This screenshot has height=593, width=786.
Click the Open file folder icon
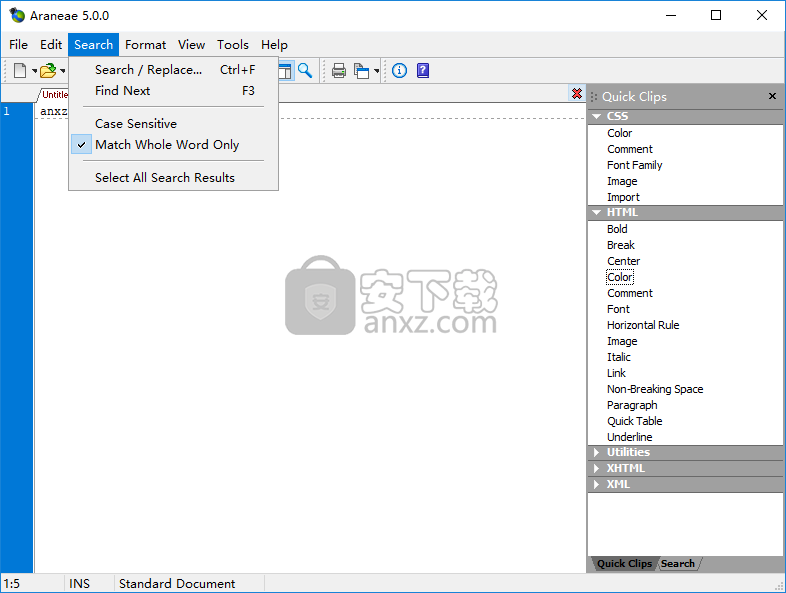click(x=48, y=71)
